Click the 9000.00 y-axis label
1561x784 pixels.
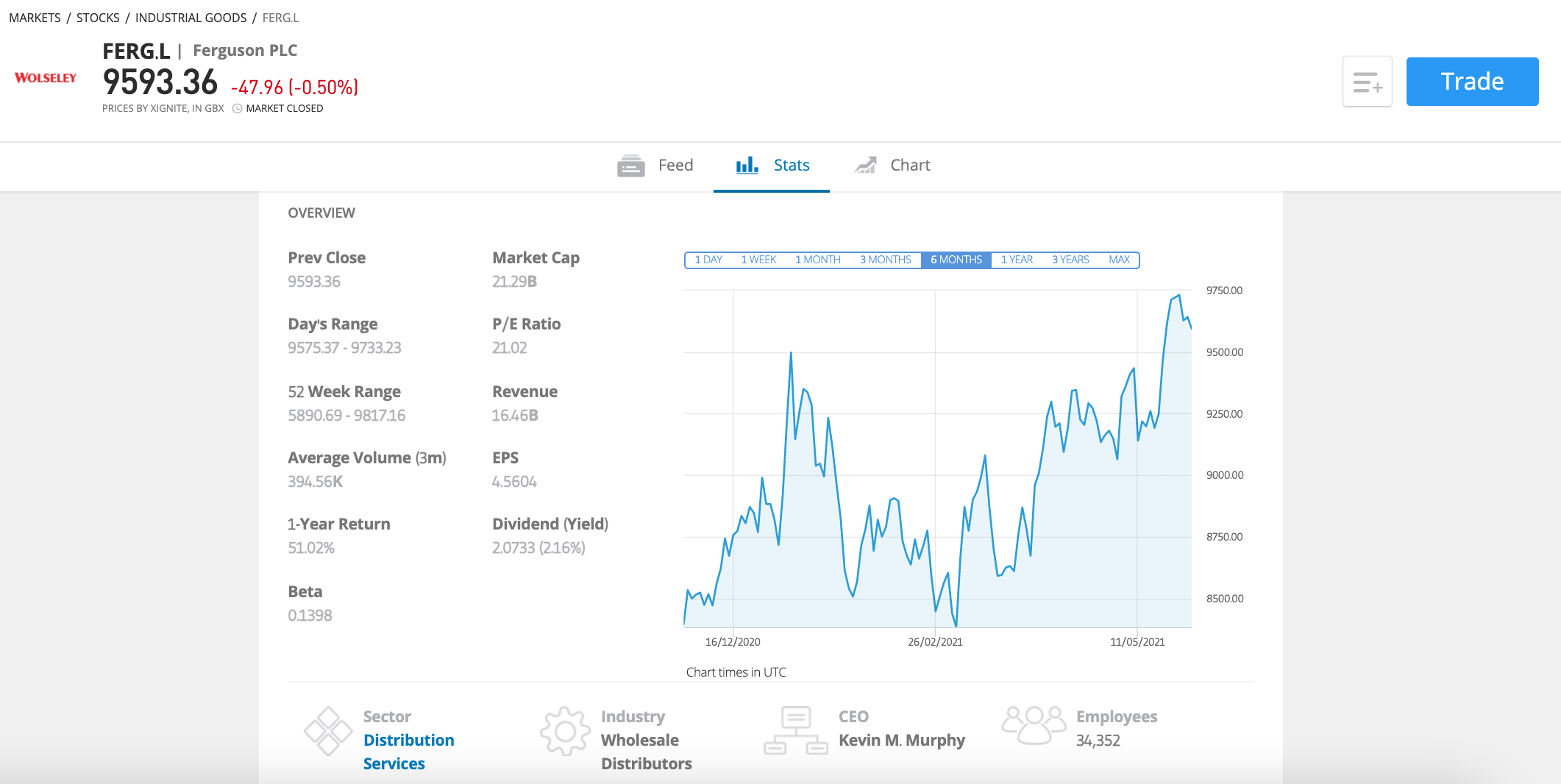[x=1224, y=475]
